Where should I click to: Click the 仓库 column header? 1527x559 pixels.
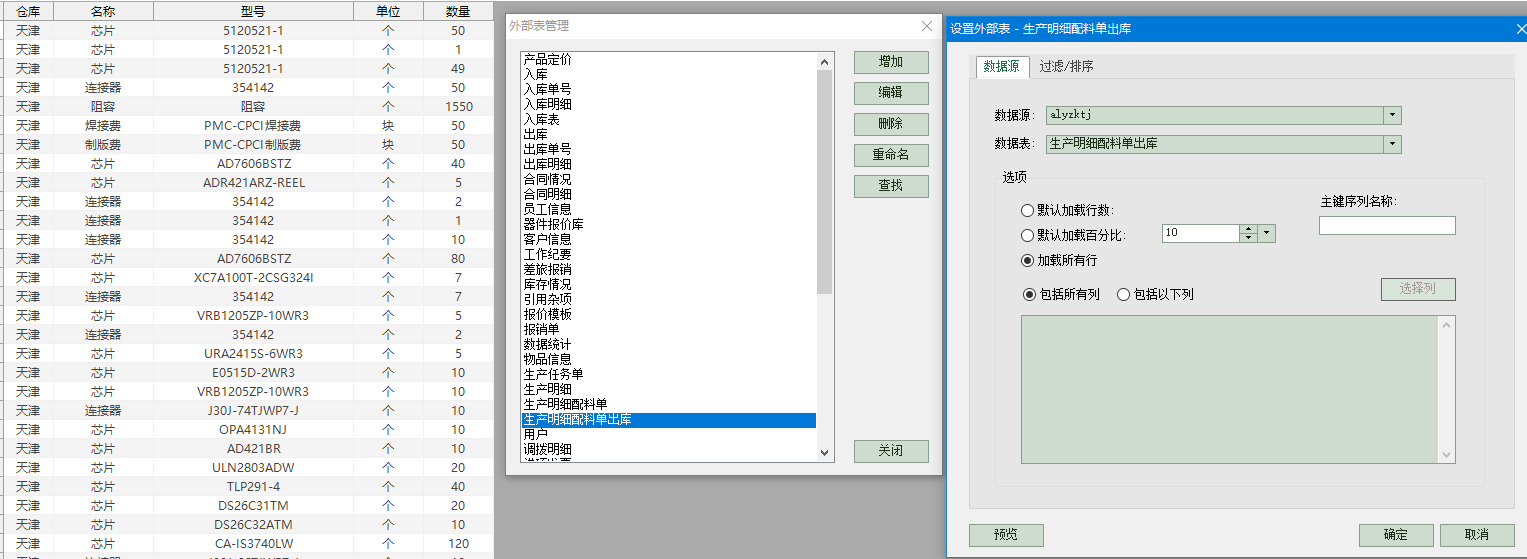[27, 11]
